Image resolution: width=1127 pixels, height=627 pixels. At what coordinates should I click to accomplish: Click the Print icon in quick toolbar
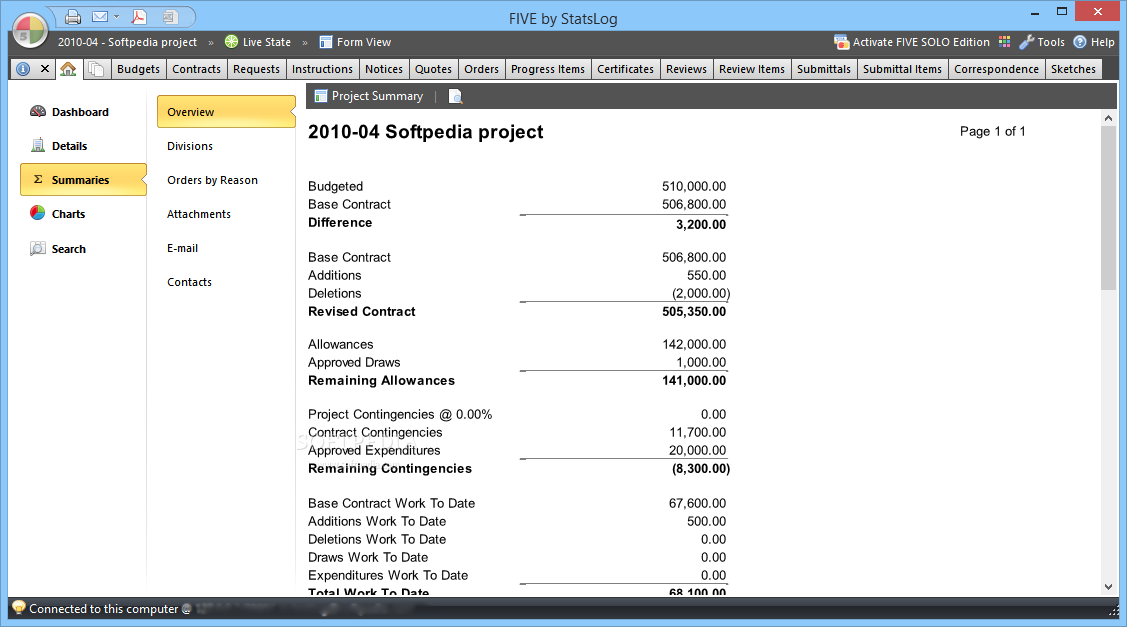coord(73,17)
